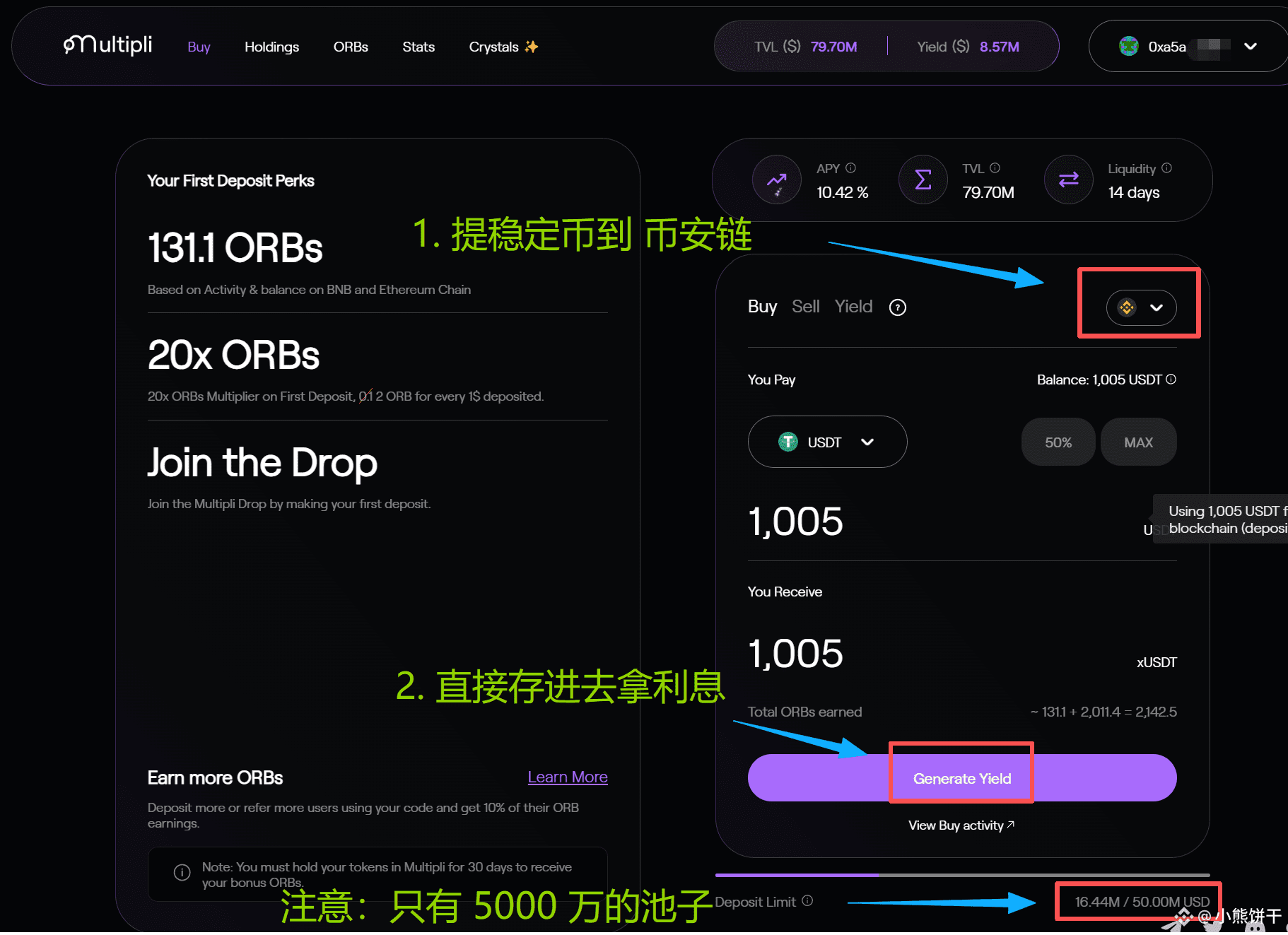Select the Buy tab in the trade panel

pyautogui.click(x=762, y=307)
